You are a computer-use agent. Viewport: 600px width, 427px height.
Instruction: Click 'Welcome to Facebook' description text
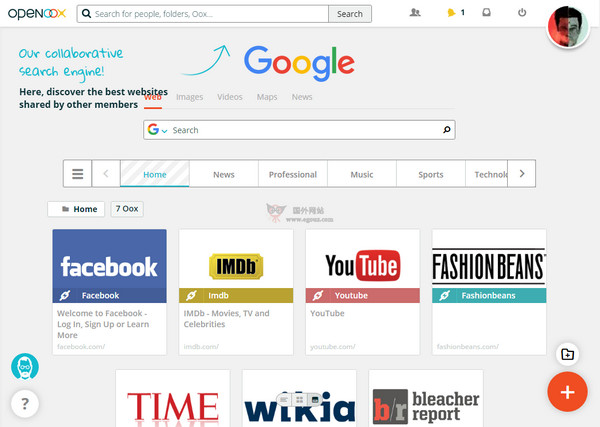103,324
